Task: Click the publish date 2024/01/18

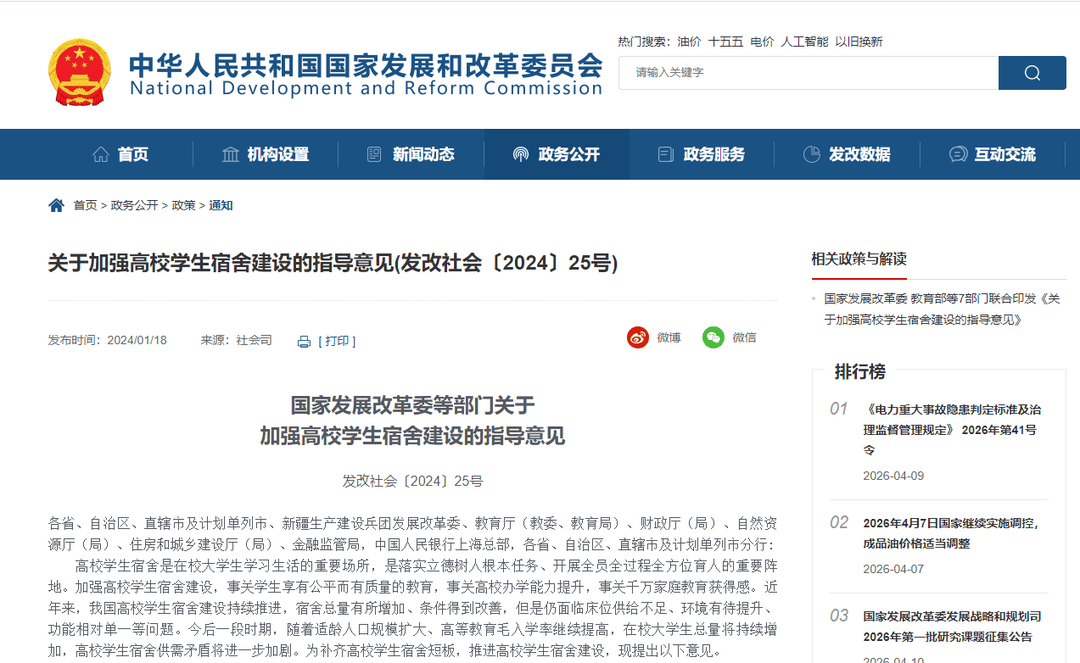Action: click(137, 340)
